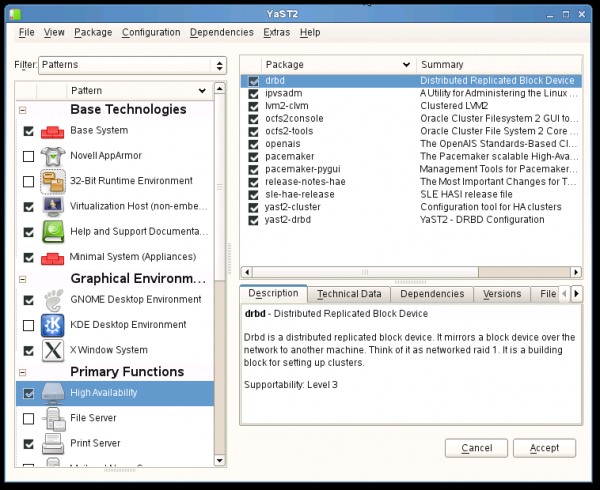600x490 pixels.
Task: Click the pattern list scroll up arrow
Action: [220, 89]
